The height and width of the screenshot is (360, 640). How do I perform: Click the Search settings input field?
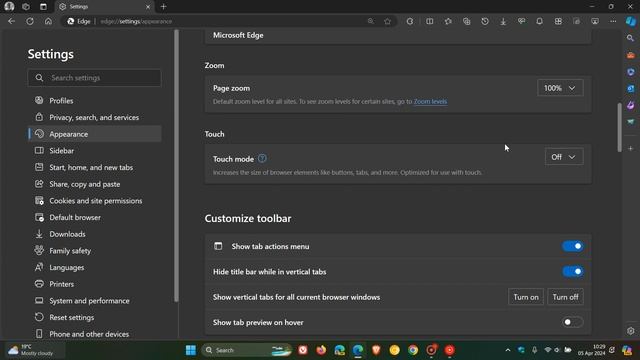[x=95, y=78]
